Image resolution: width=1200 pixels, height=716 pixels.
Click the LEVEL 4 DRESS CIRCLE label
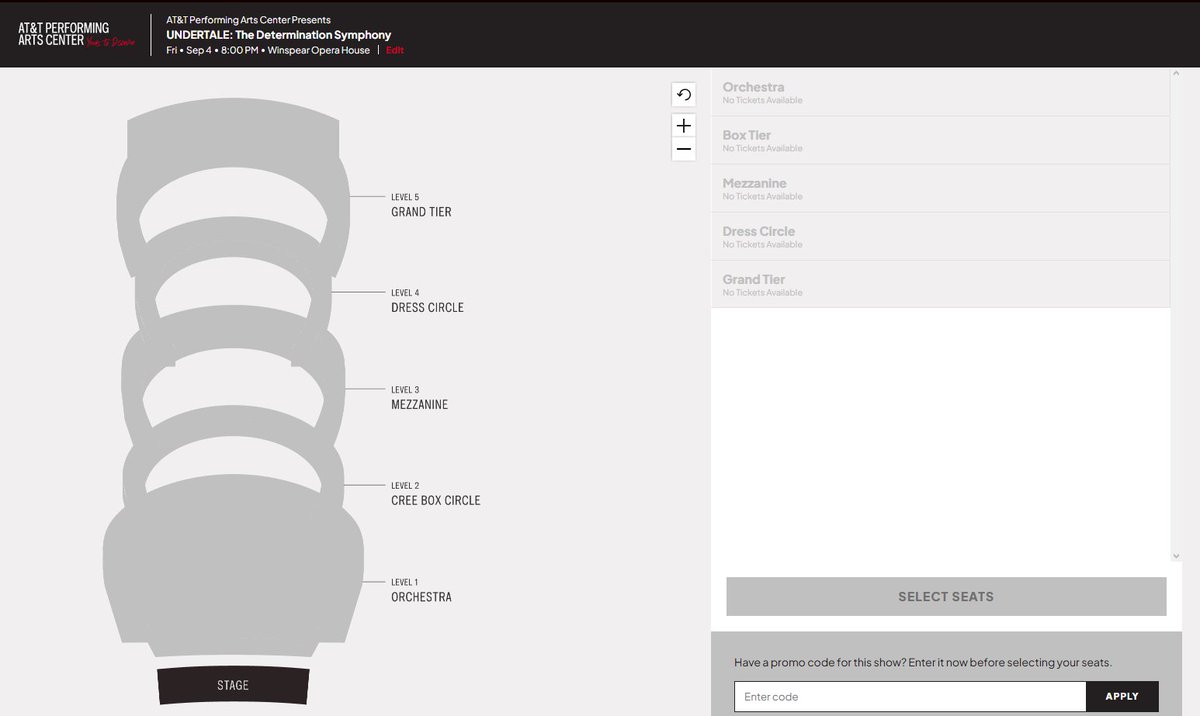click(427, 301)
